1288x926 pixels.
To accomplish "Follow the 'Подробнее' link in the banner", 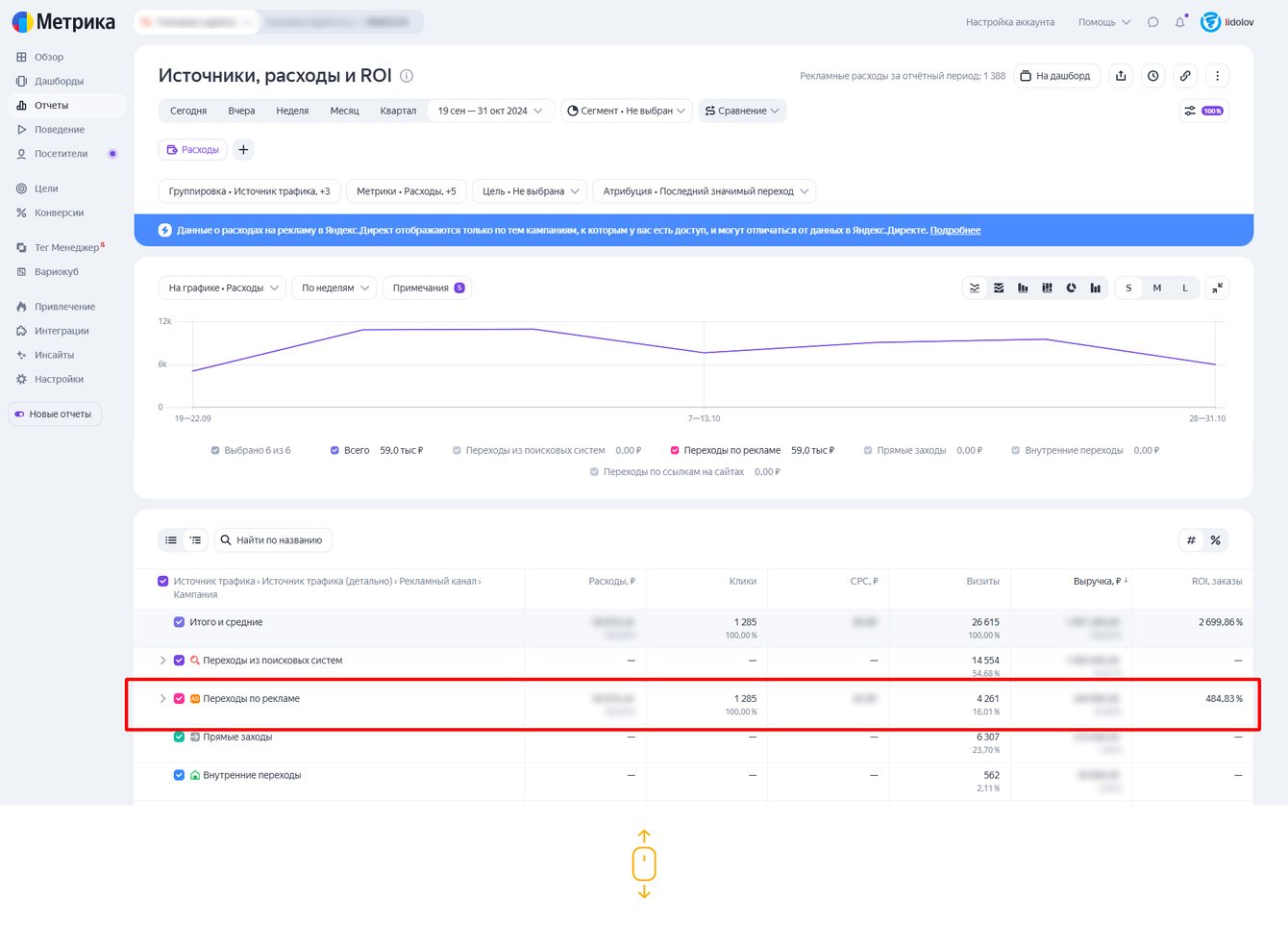I will (954, 231).
